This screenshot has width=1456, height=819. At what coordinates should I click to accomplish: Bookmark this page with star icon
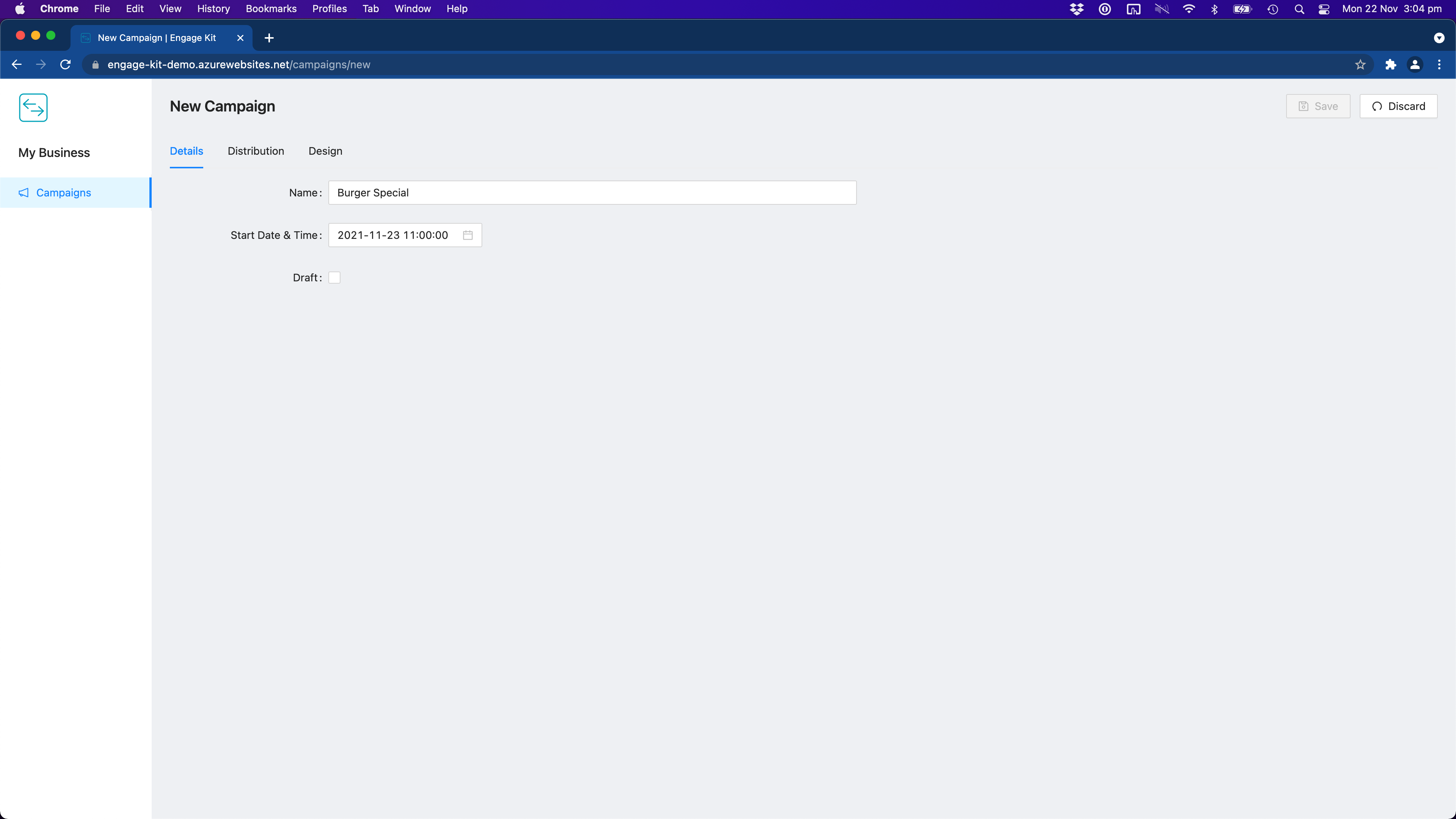point(1360,64)
